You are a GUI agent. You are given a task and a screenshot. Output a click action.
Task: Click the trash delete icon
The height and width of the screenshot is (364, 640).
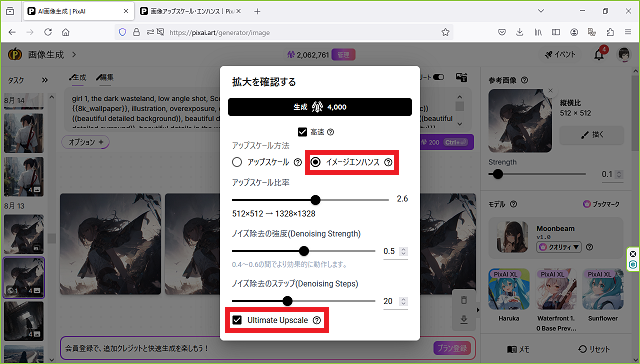click(464, 300)
